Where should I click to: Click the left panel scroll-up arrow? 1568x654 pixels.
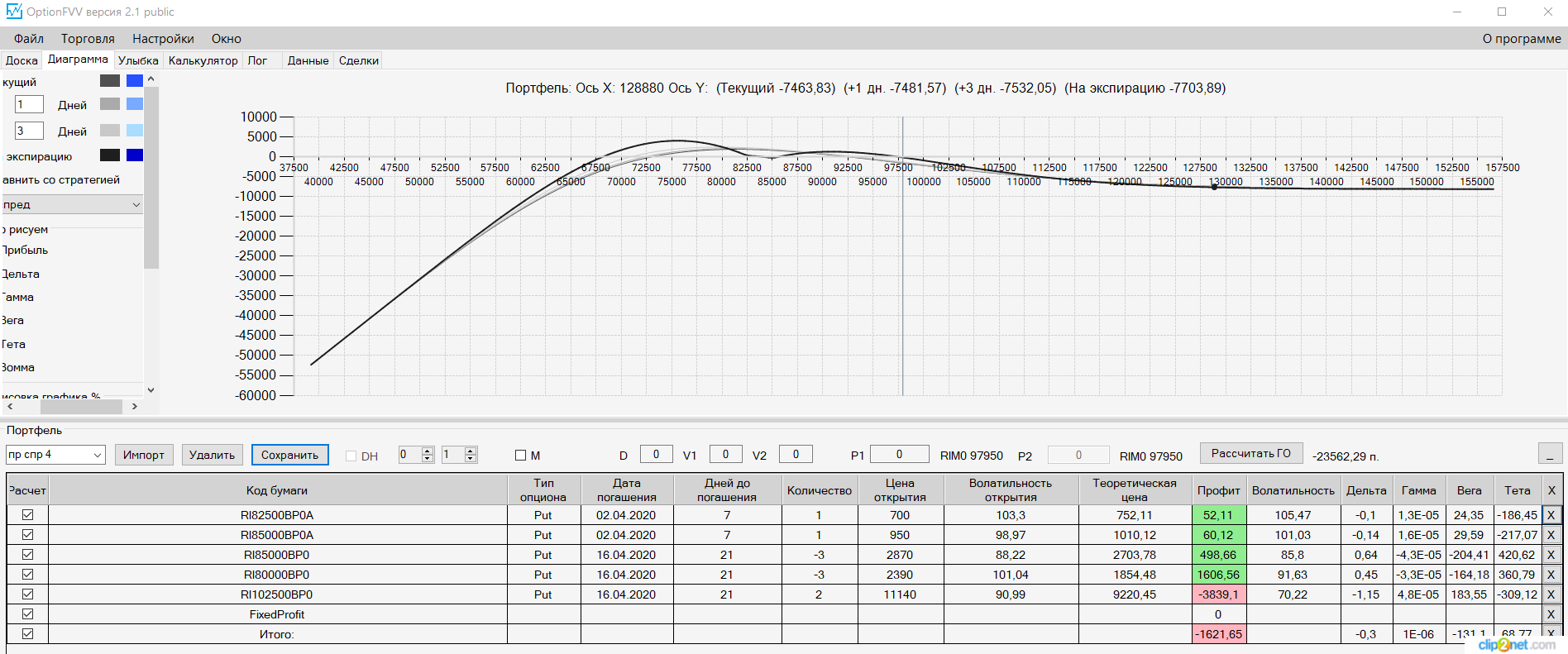pyautogui.click(x=151, y=79)
